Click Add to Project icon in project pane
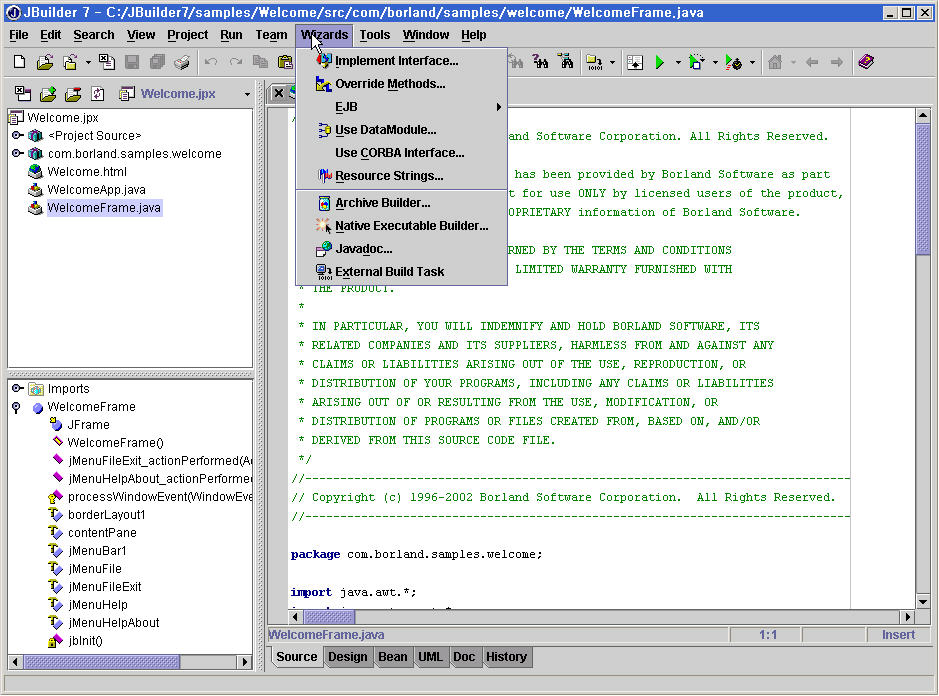 pos(47,94)
